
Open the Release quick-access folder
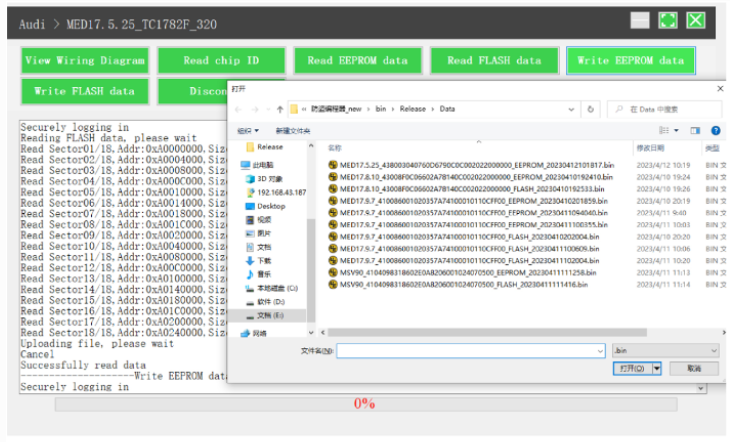tap(269, 147)
